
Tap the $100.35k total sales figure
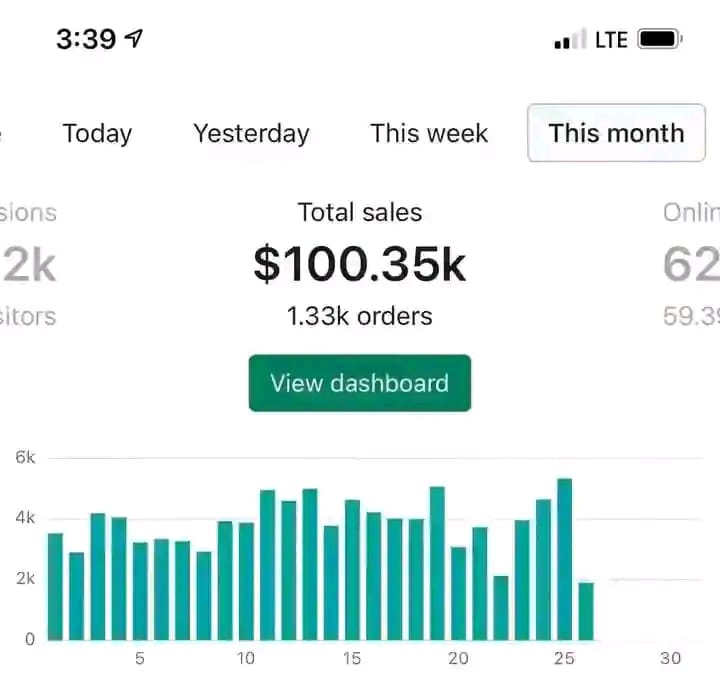tap(359, 263)
